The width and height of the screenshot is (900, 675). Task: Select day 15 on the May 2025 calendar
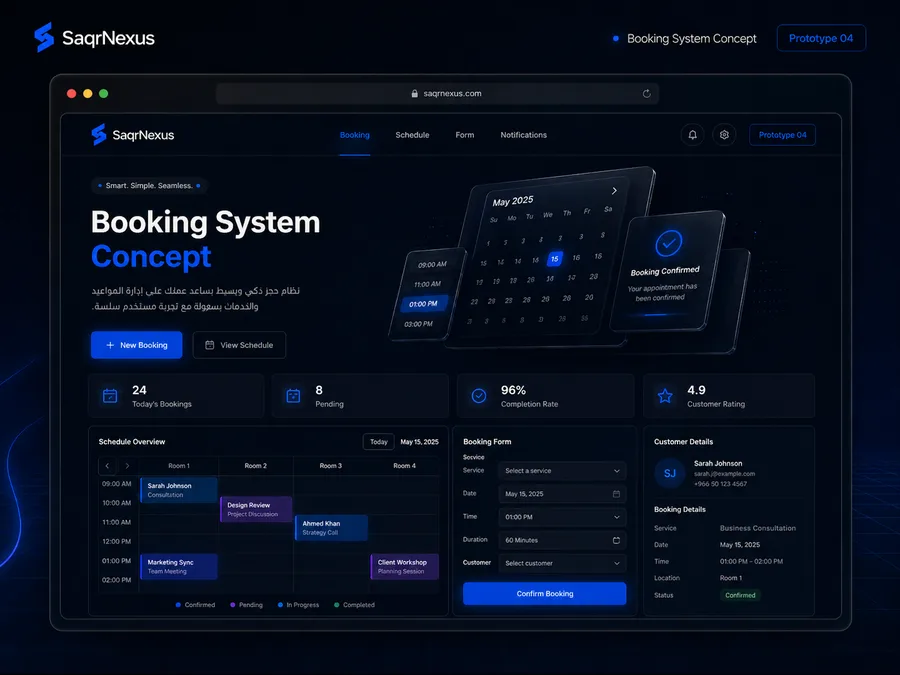[x=555, y=259]
